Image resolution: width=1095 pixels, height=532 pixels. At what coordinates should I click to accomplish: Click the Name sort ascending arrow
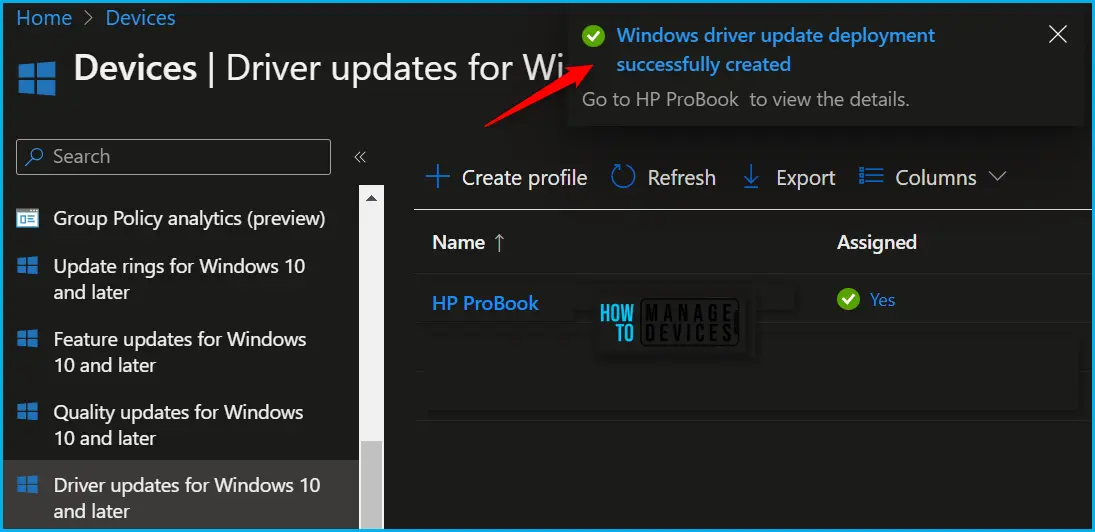[499, 242]
